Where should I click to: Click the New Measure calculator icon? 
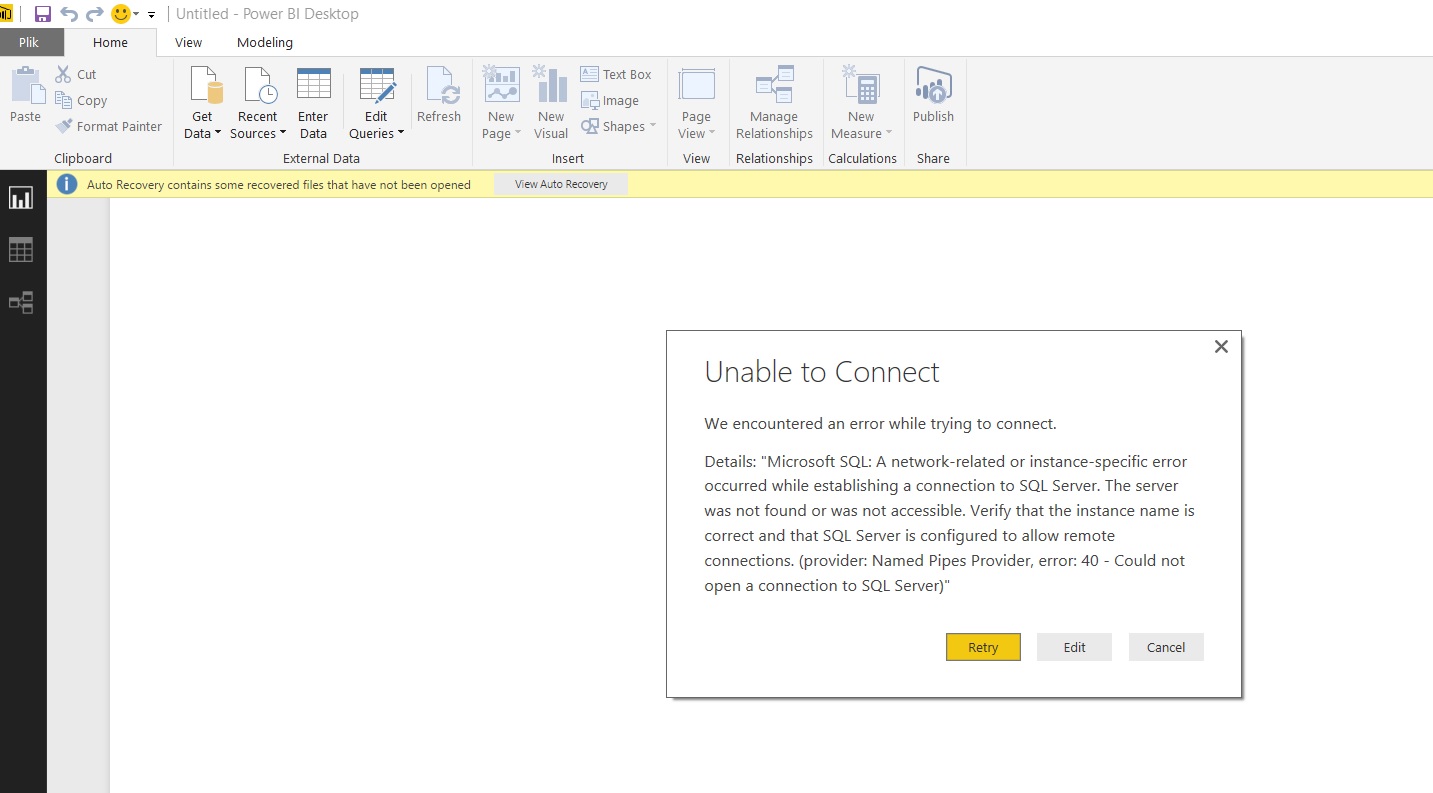click(861, 84)
